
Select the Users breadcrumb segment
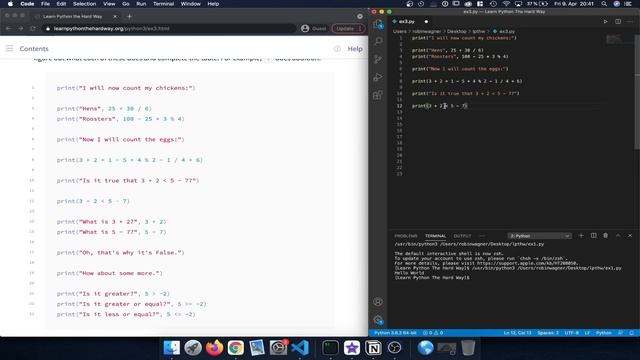(400, 31)
